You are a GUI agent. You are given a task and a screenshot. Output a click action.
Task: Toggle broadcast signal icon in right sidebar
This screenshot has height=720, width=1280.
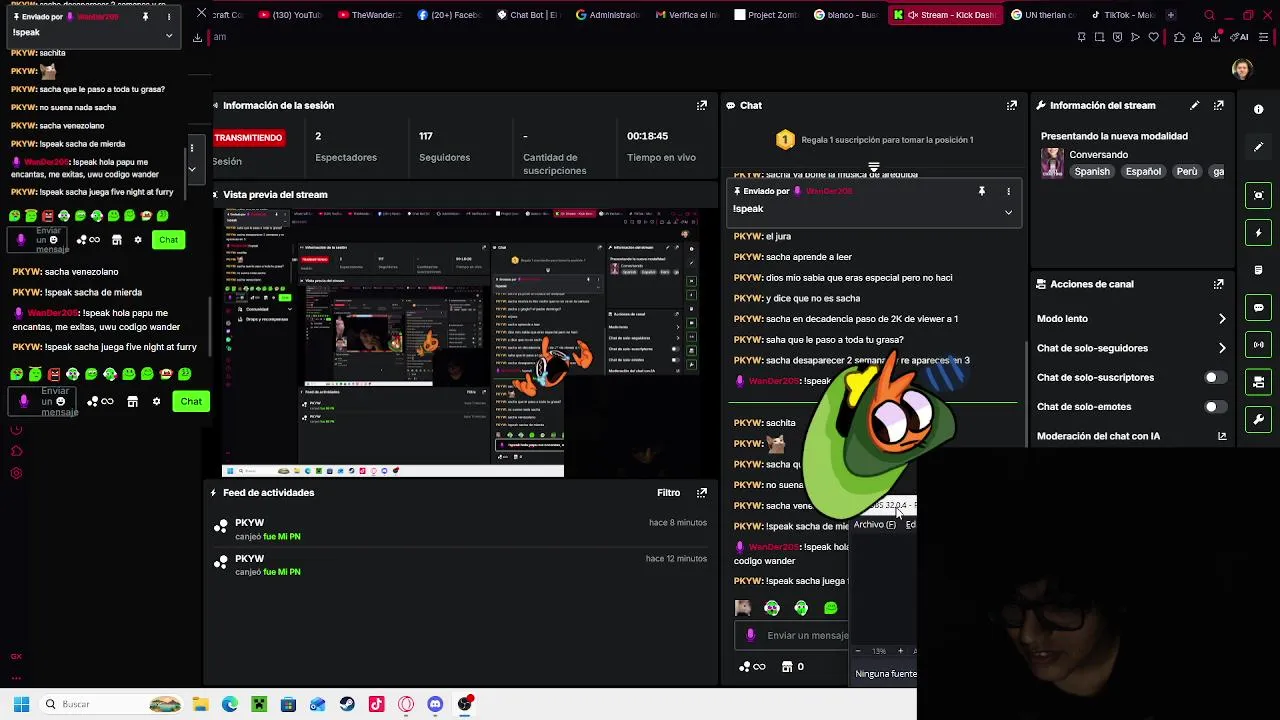[1259, 344]
